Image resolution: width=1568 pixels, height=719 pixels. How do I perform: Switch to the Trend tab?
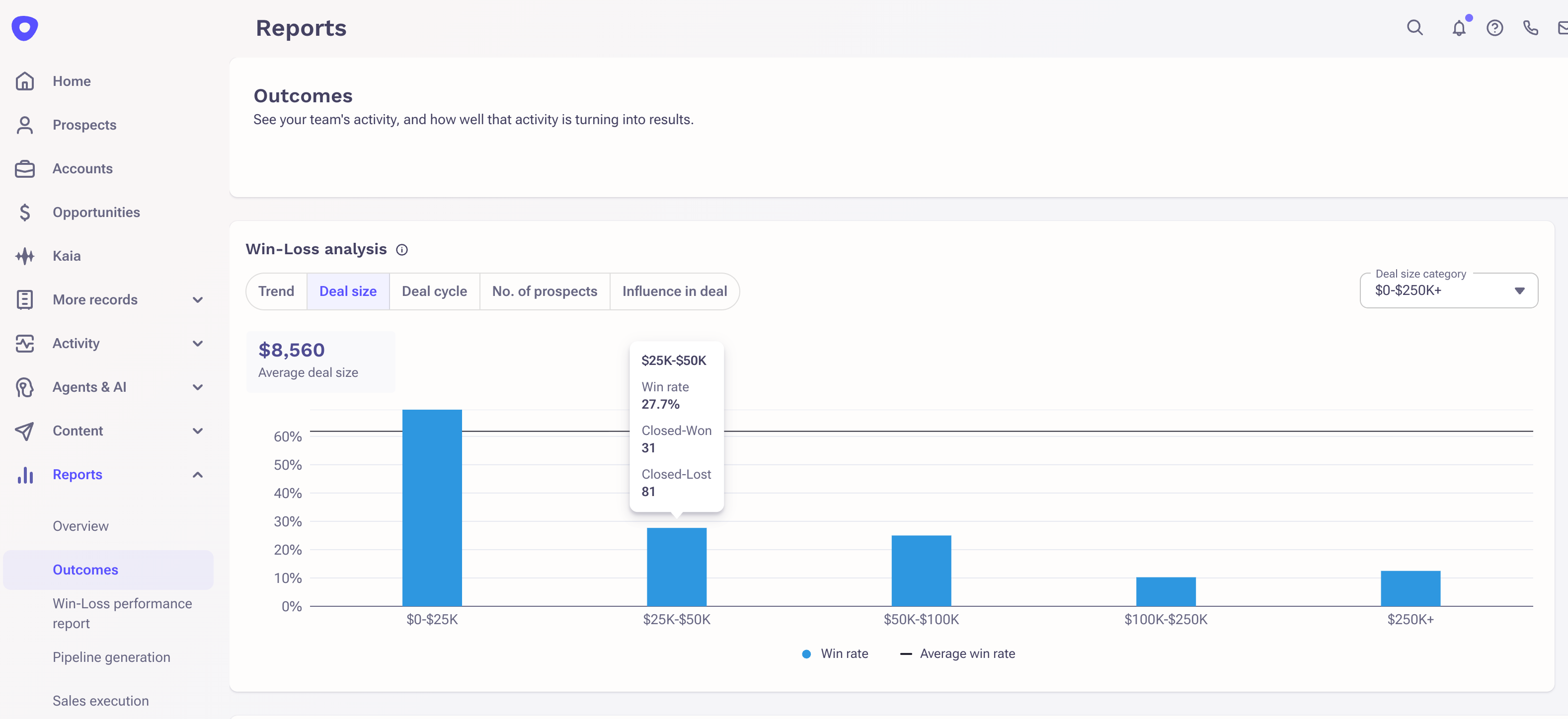276,291
